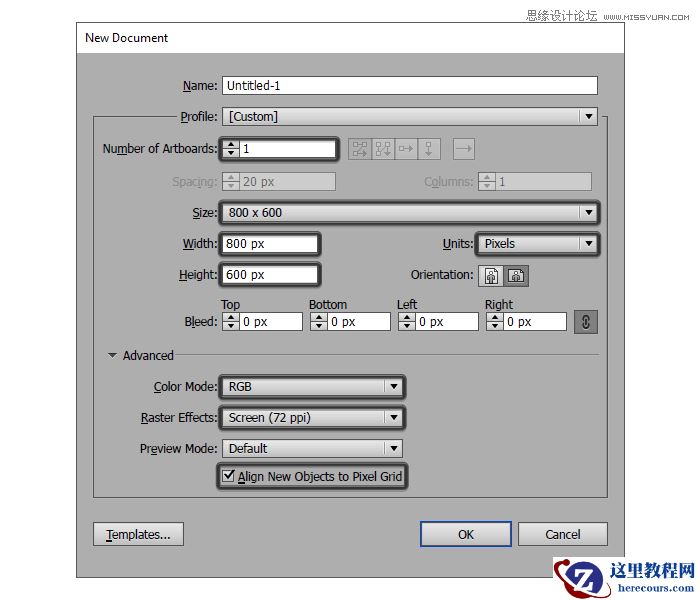Image resolution: width=700 pixels, height=600 pixels.
Task: Decrease Left bleed with down arrow
Action: point(407,326)
